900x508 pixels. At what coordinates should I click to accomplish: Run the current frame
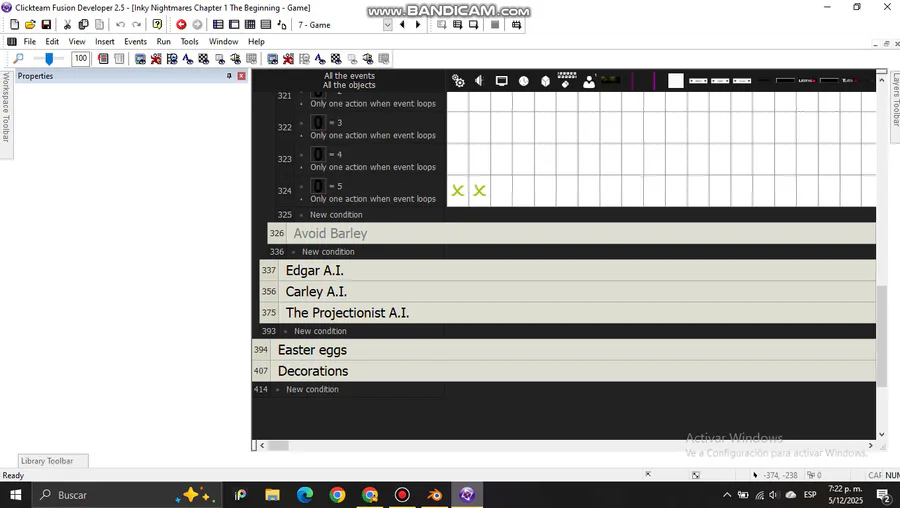point(474,25)
